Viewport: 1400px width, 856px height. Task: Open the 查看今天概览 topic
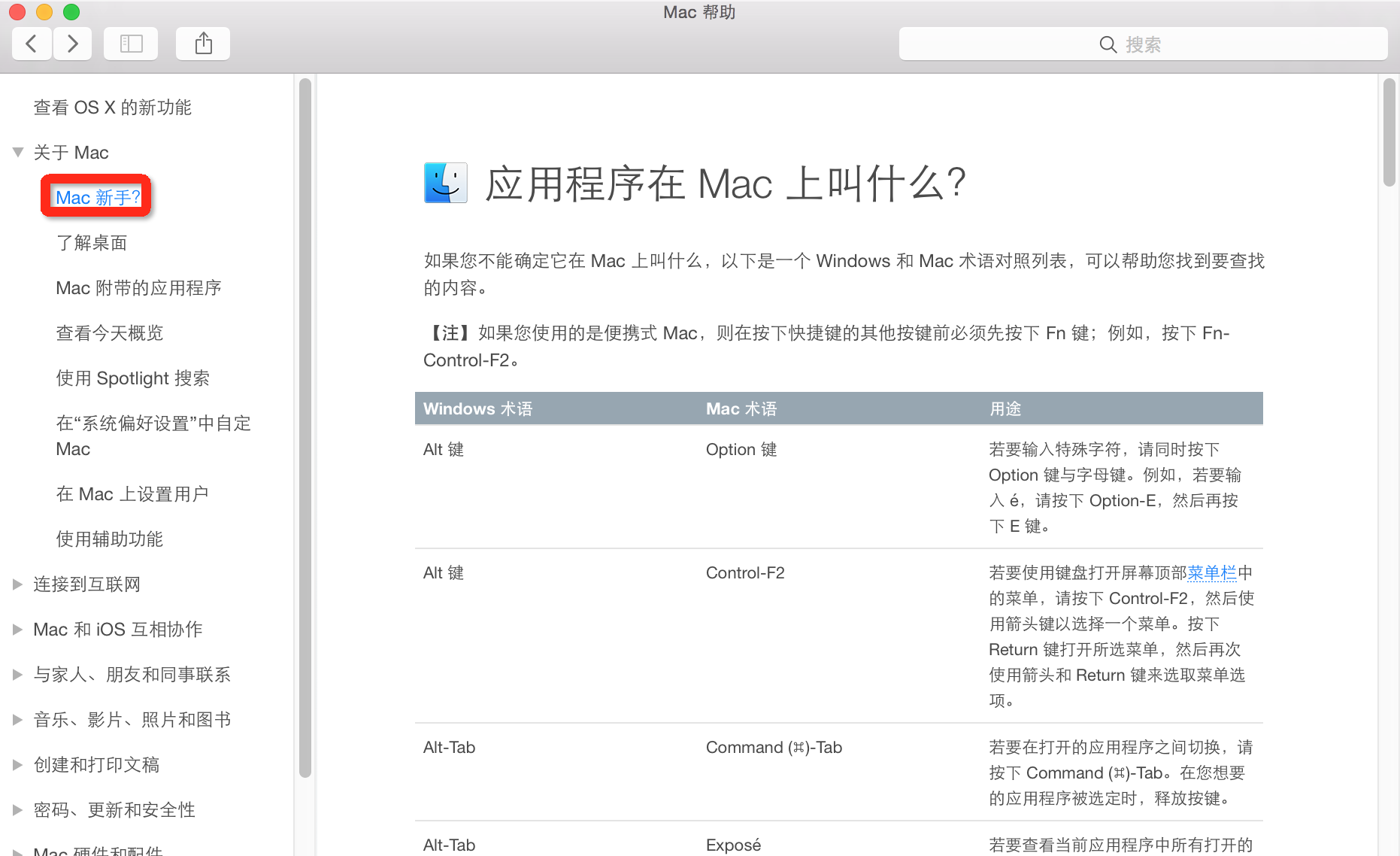109,333
